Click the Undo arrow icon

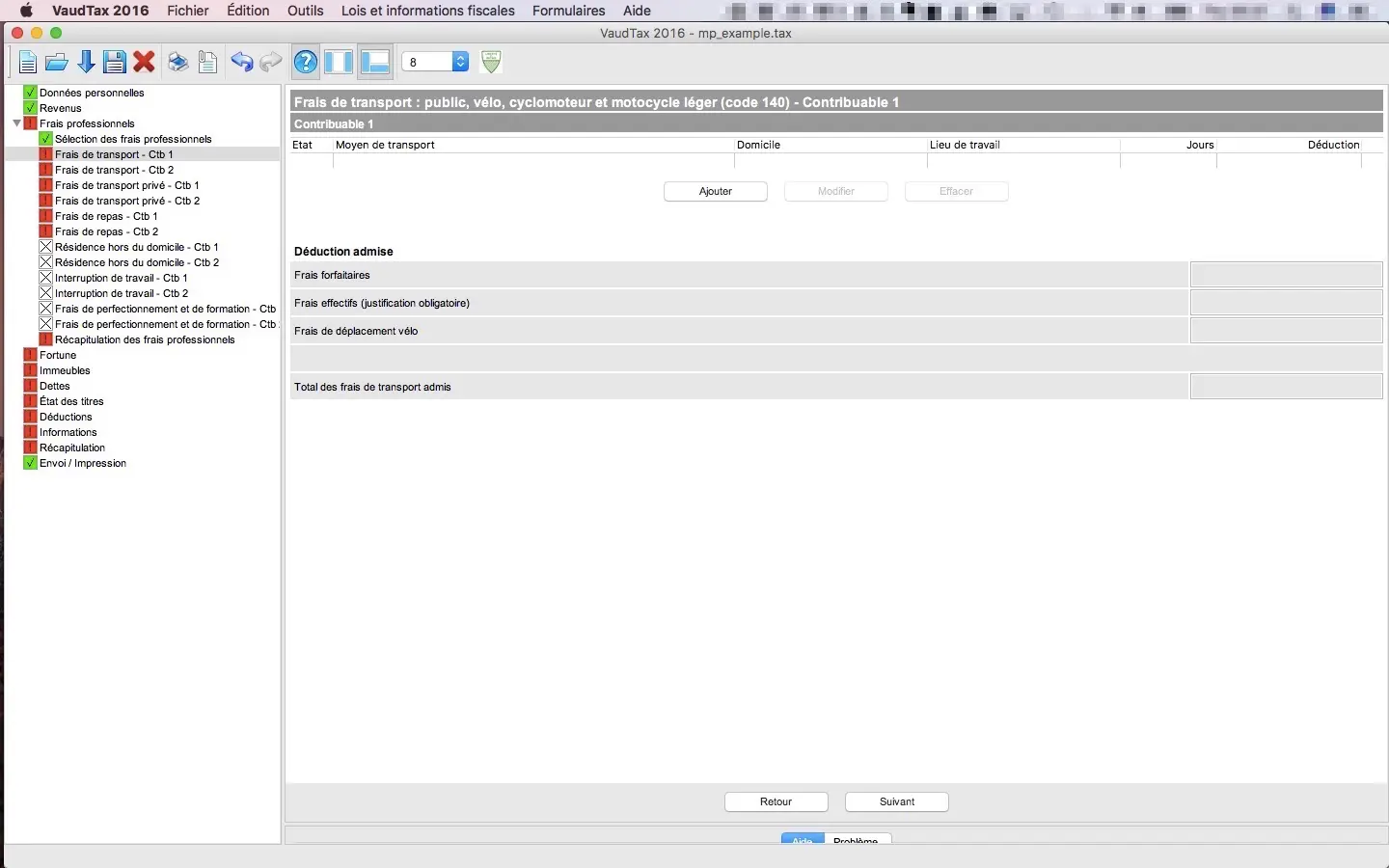click(x=241, y=63)
